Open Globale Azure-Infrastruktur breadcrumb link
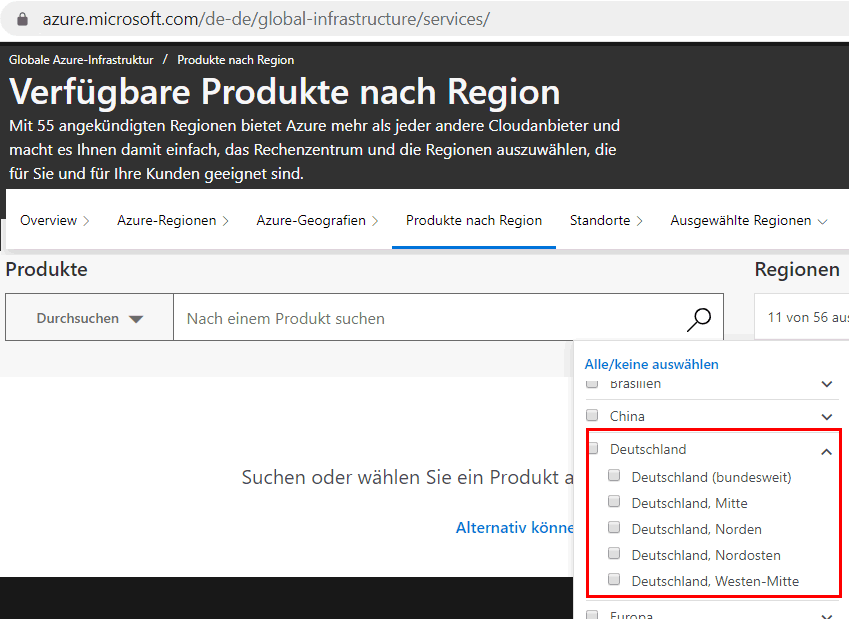 [x=81, y=60]
